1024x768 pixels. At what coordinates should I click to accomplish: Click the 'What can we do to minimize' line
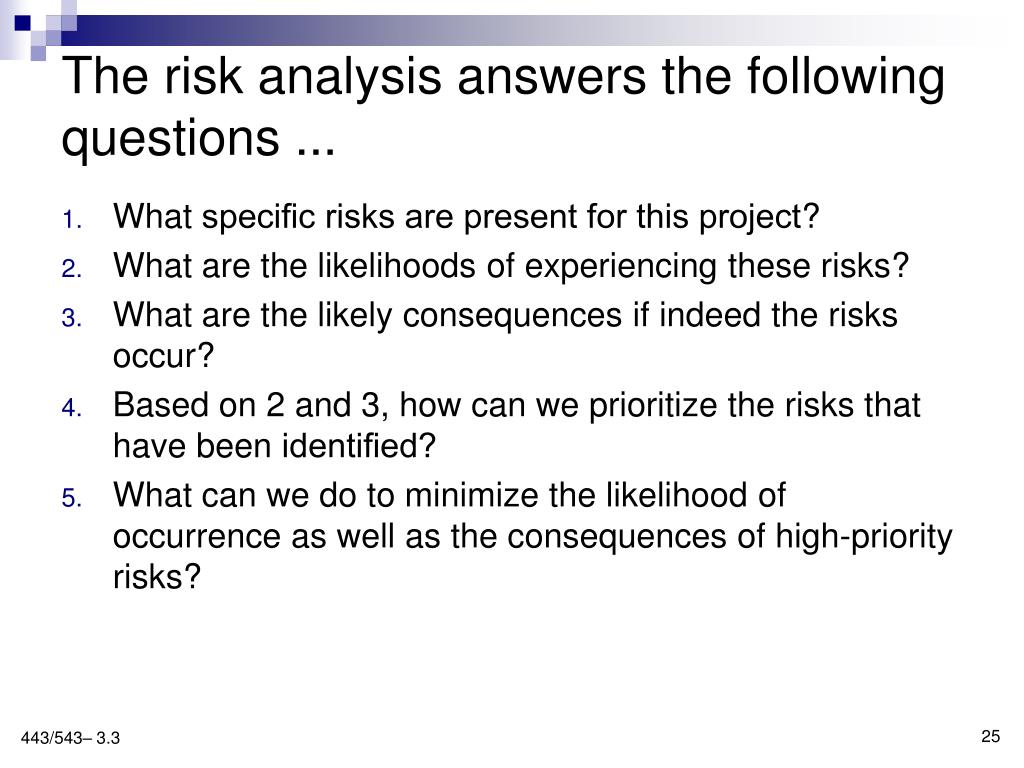coord(449,495)
